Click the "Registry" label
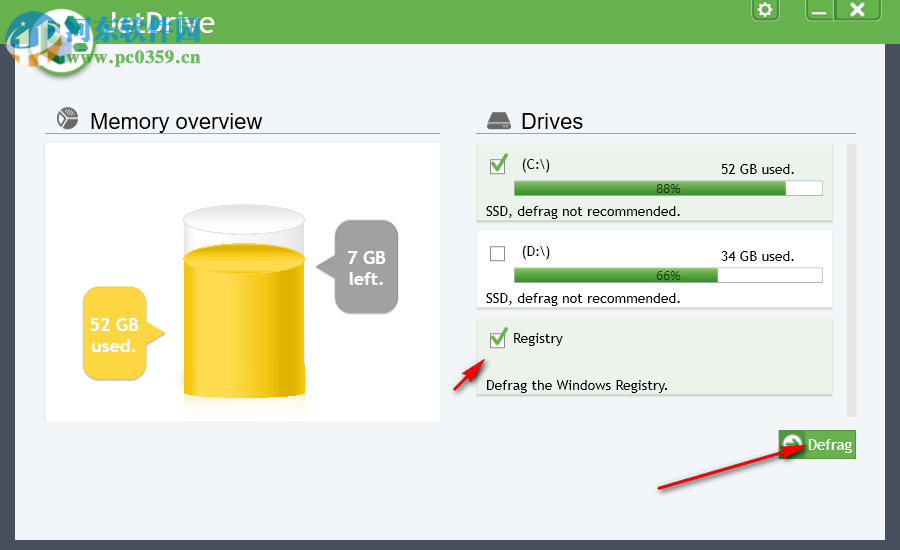900x550 pixels. point(537,338)
